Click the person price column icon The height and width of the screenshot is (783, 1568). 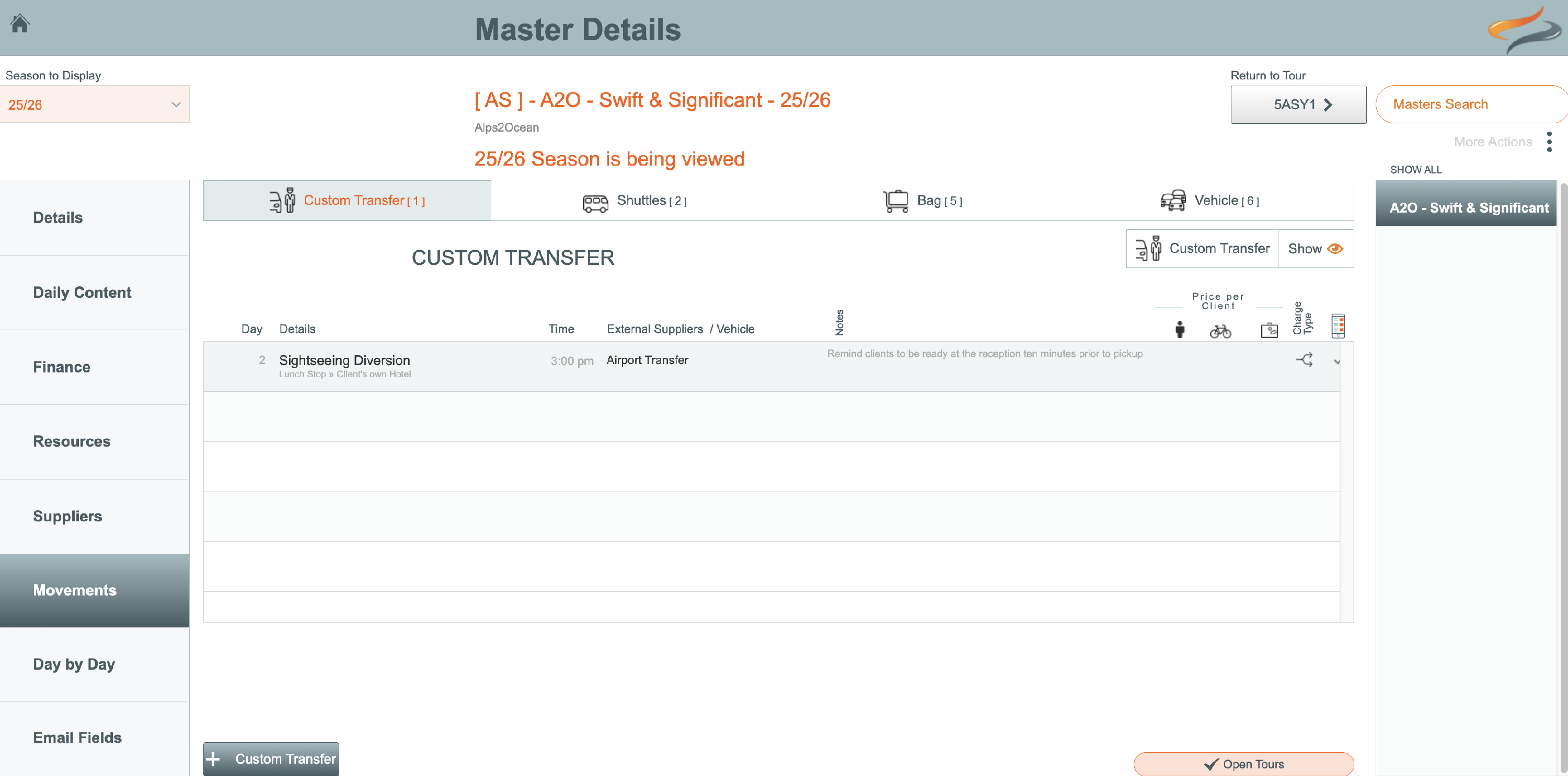pyautogui.click(x=1179, y=329)
